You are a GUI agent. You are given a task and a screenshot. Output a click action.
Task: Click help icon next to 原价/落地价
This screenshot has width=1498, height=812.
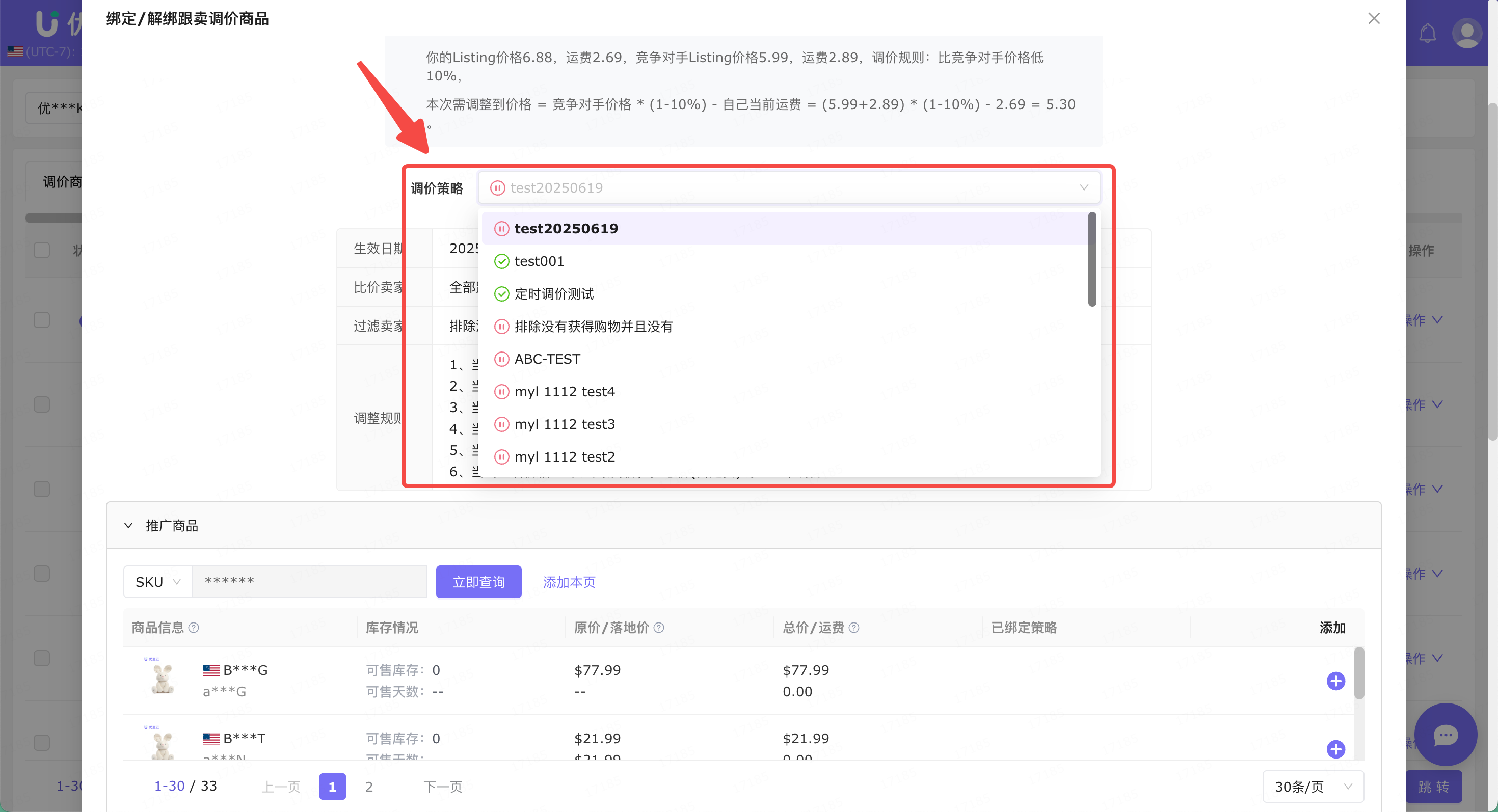[x=659, y=628]
